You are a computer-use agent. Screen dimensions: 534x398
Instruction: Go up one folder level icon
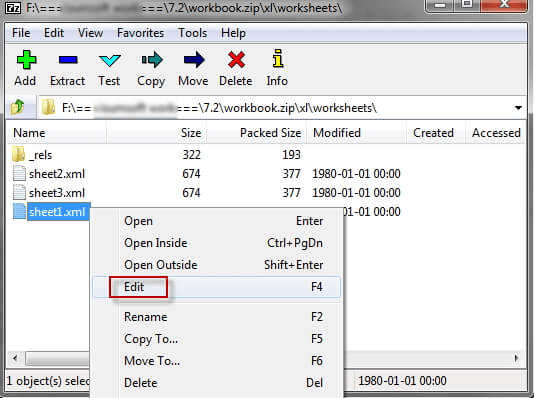point(18,107)
